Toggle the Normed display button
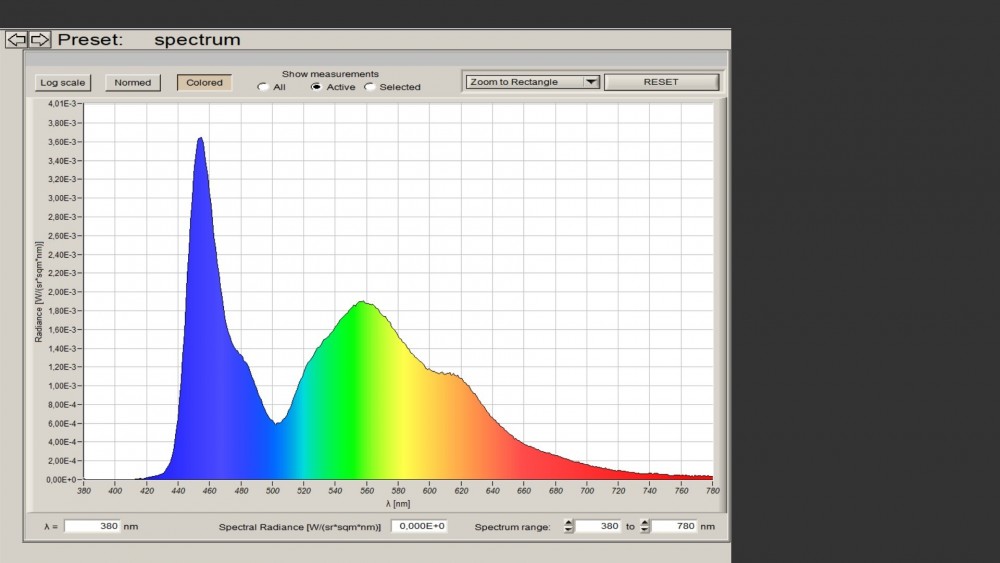 click(133, 83)
